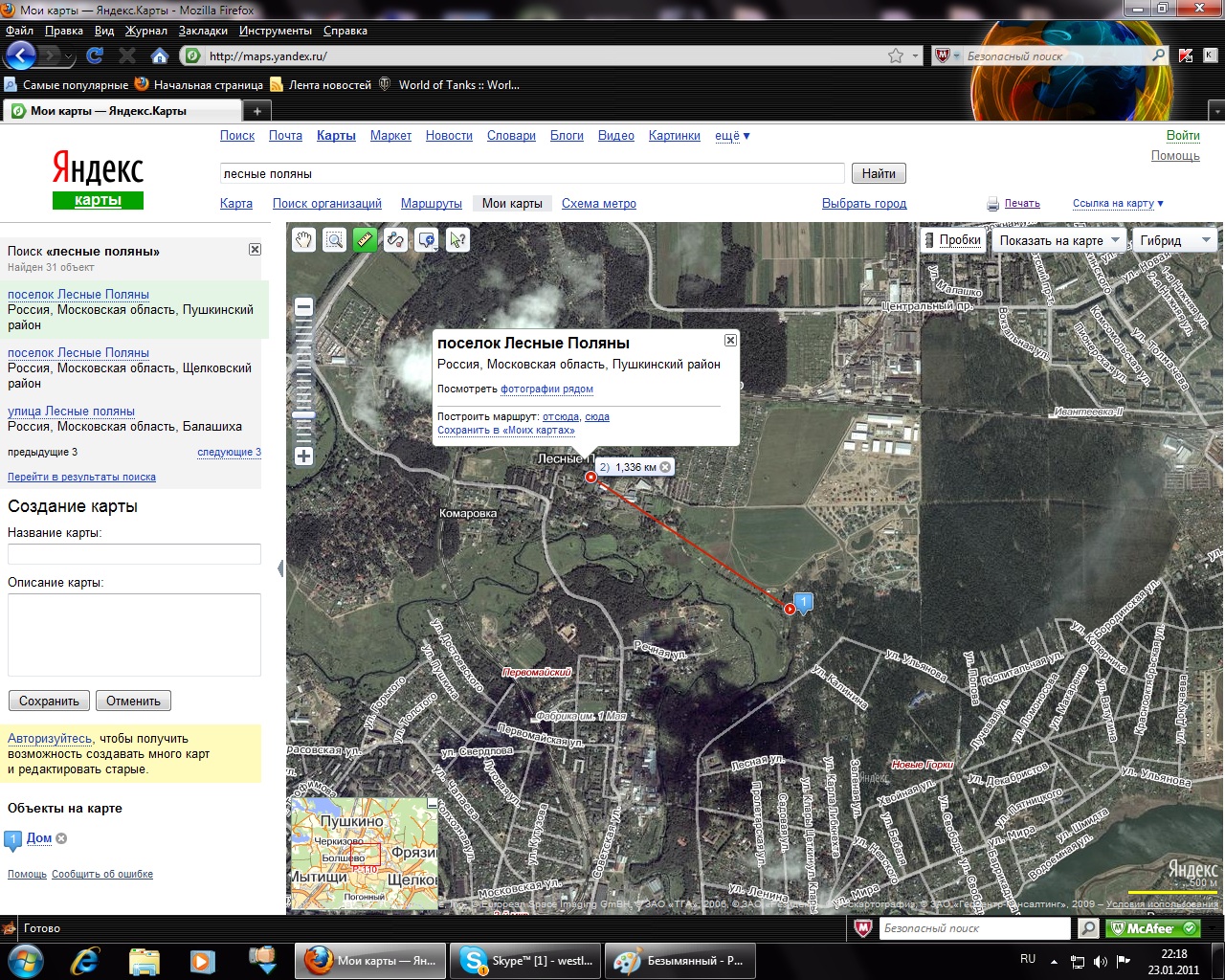Activate the map info cursor tool
The image size is (1225, 980).
pyautogui.click(x=457, y=240)
